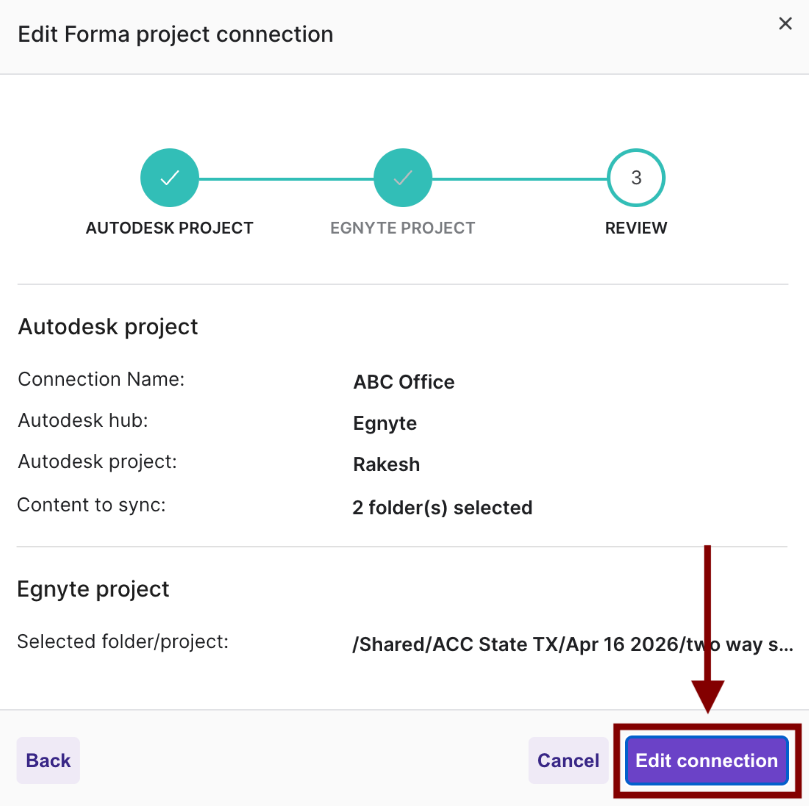
Task: Click the teal circle above Egnyte Project label
Action: [402, 177]
